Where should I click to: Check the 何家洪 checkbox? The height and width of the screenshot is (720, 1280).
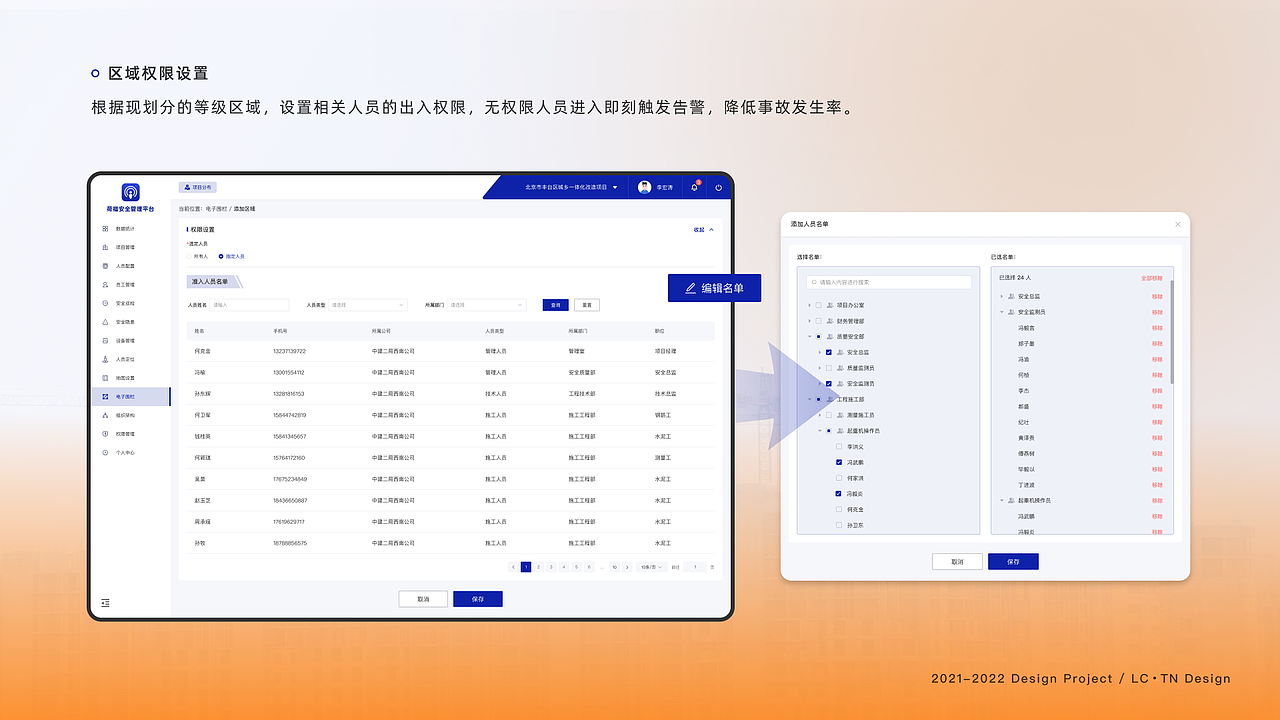tap(839, 478)
